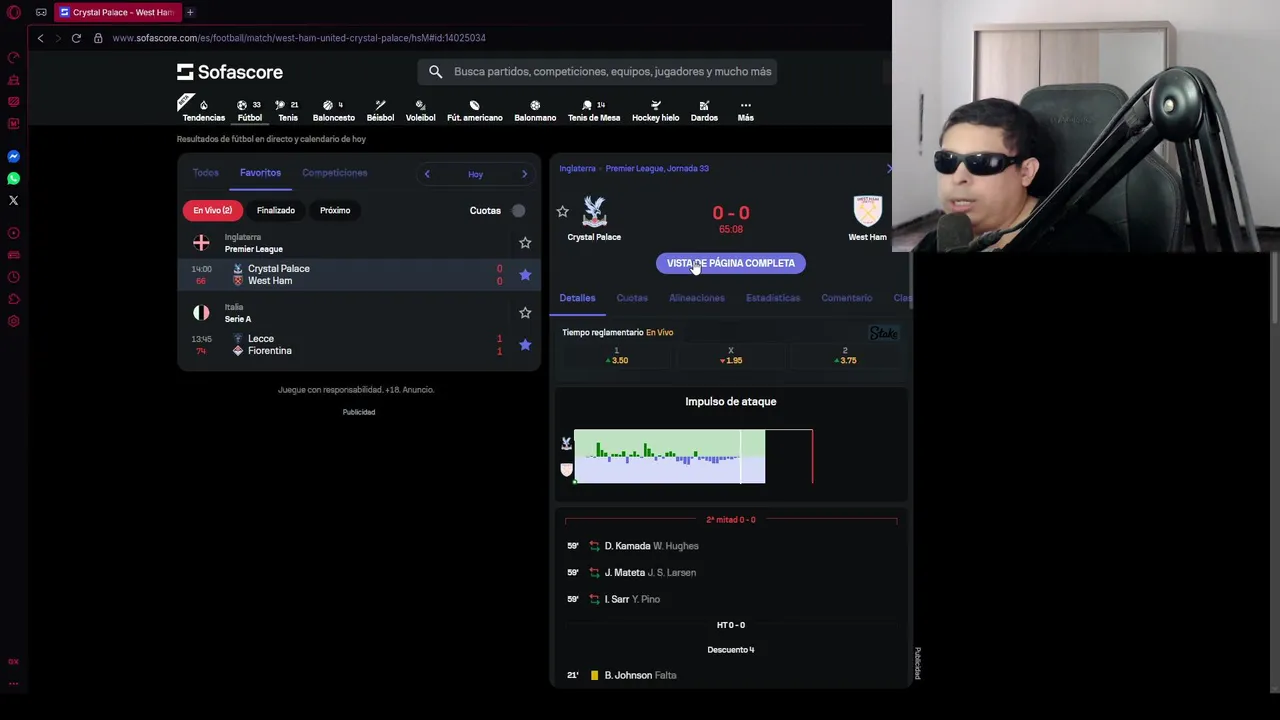Open the Tendencias sports category
Image resolution: width=1280 pixels, height=720 pixels.
click(203, 110)
